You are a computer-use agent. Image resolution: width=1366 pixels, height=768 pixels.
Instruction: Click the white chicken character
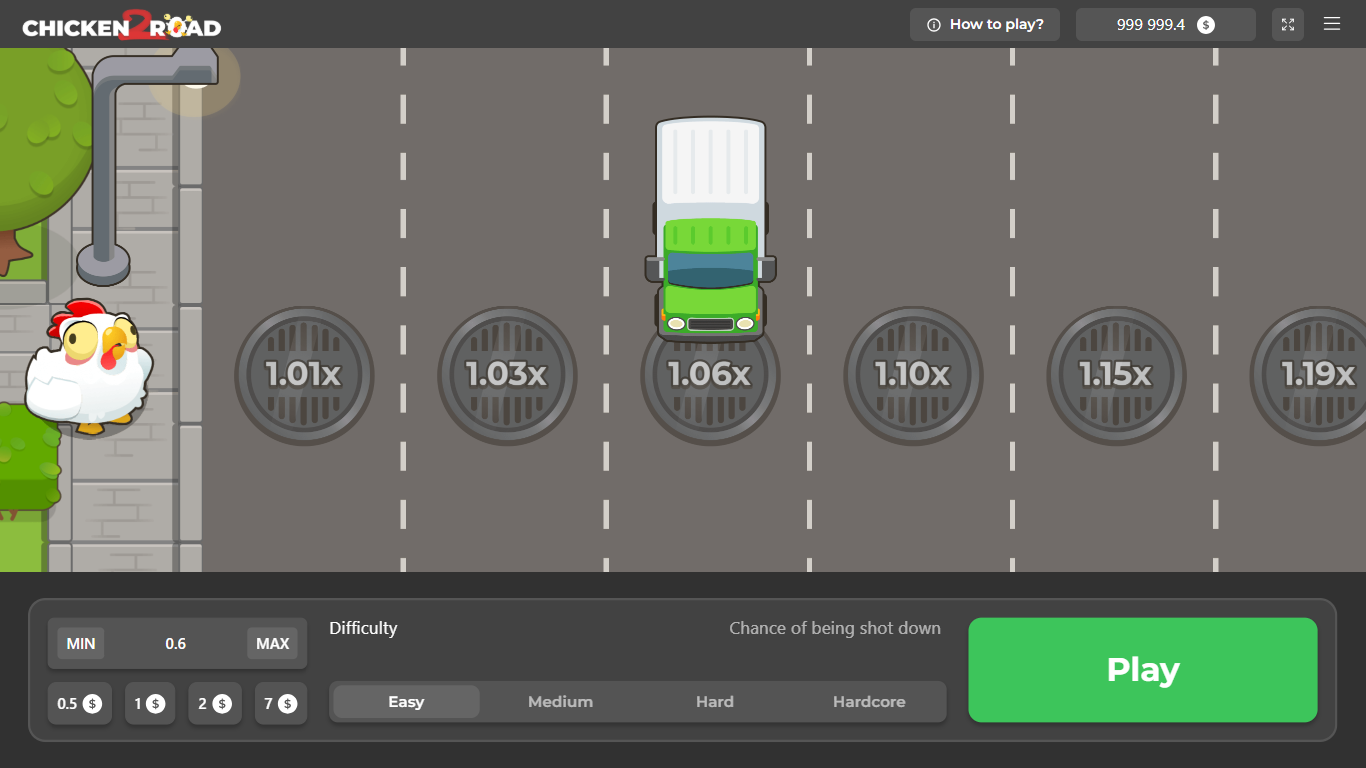pos(88,367)
